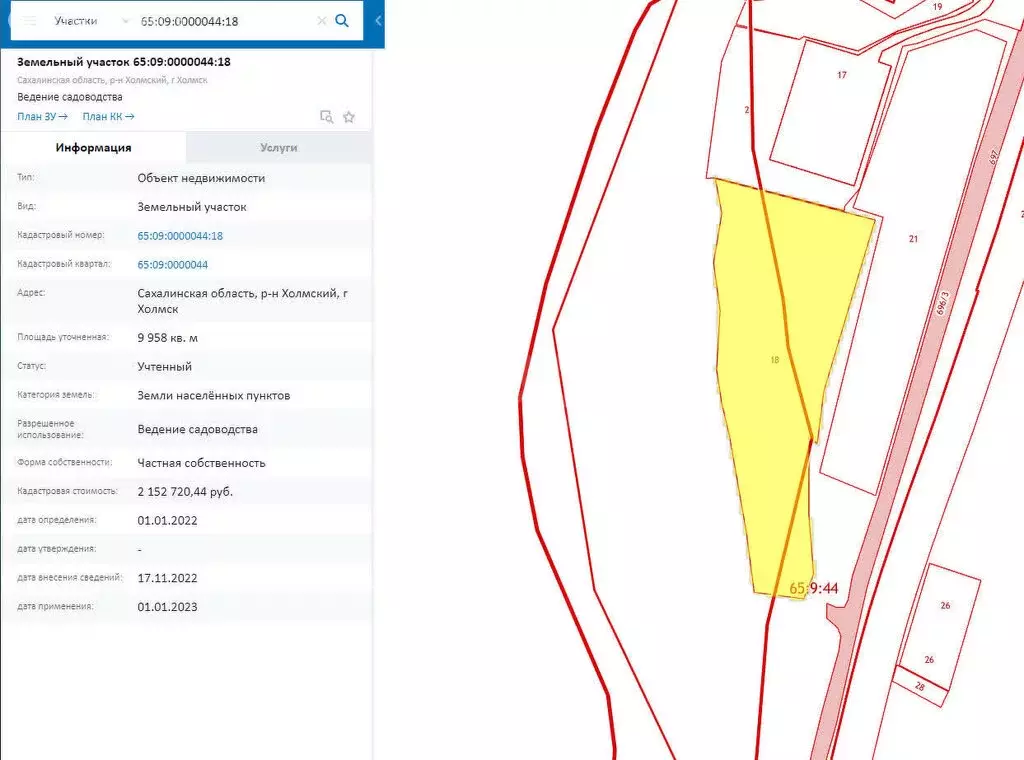Clear the search field with the X icon

tap(321, 21)
